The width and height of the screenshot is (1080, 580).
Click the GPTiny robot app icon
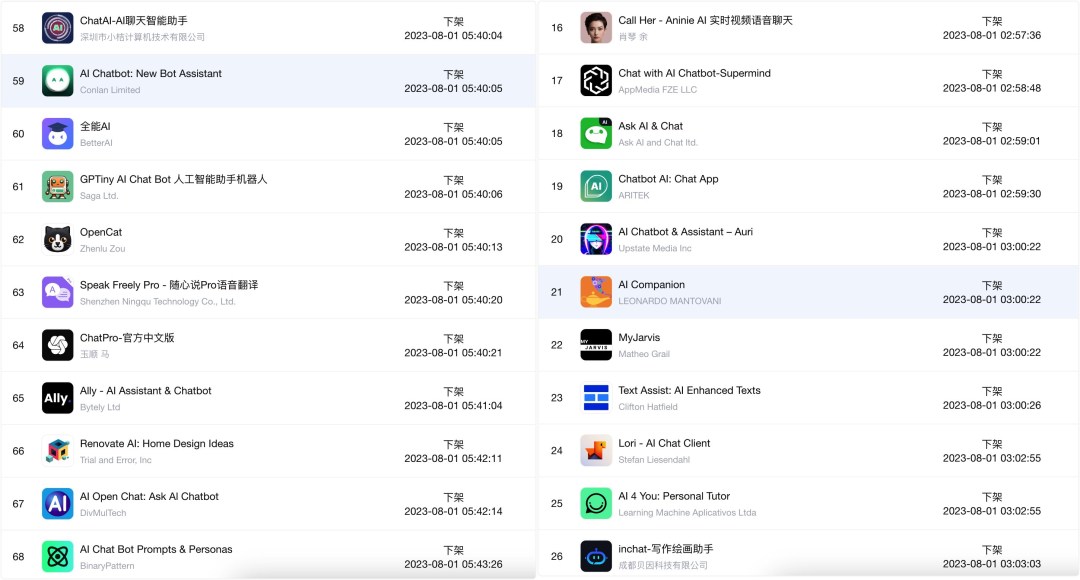click(57, 187)
